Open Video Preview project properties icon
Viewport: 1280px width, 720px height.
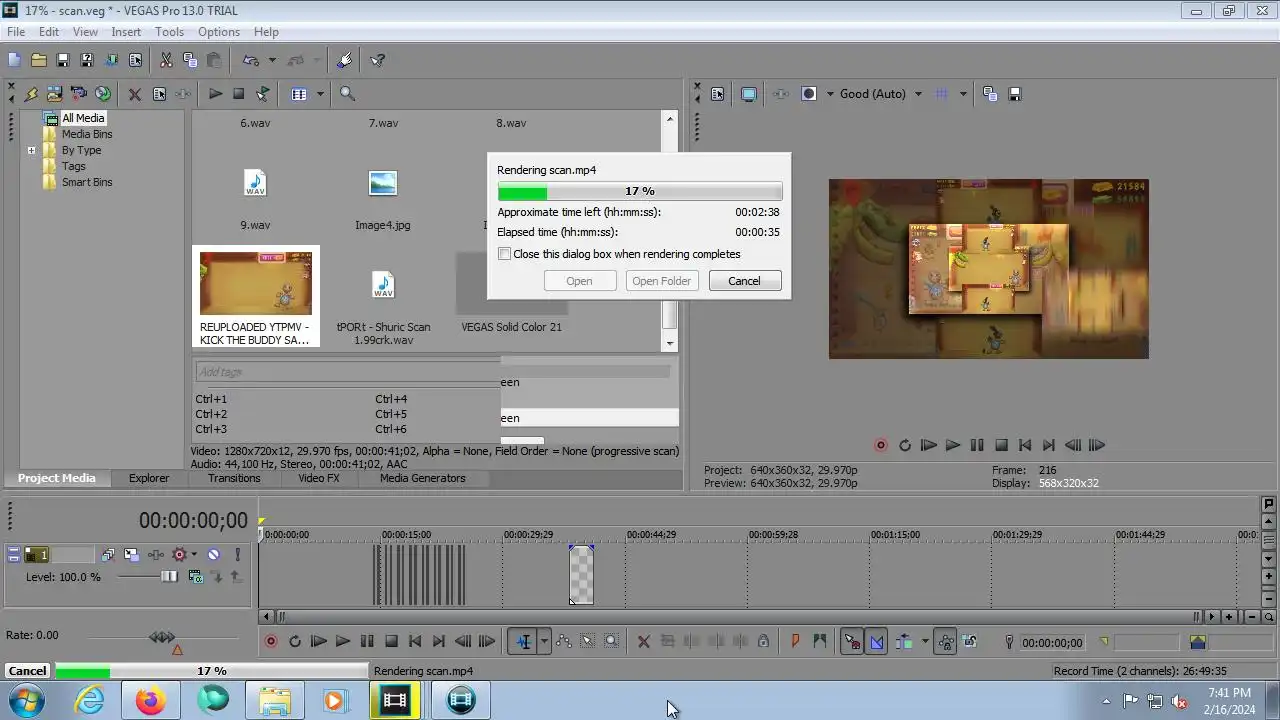tap(717, 94)
